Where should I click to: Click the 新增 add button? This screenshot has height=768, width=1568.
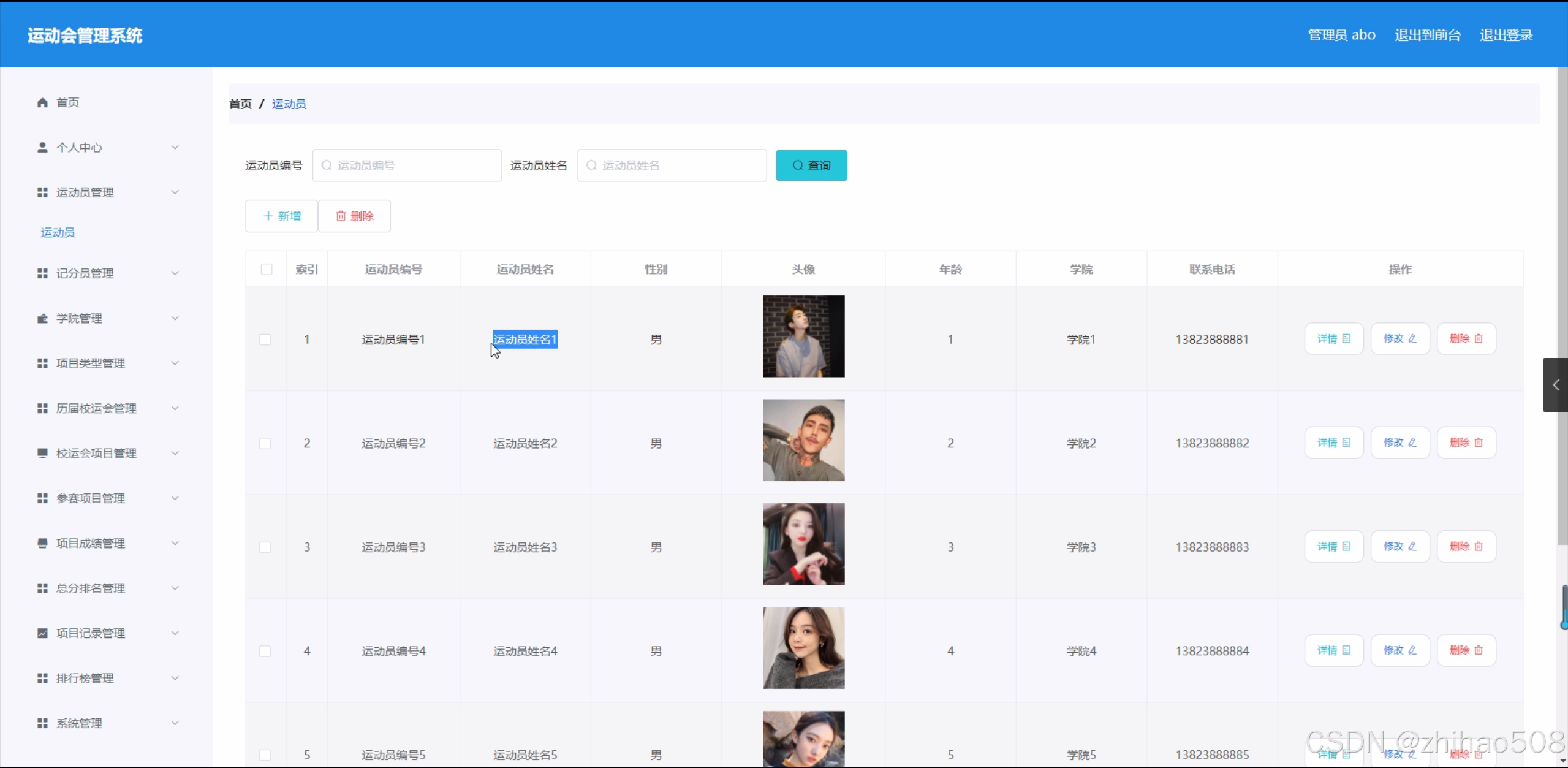point(282,216)
